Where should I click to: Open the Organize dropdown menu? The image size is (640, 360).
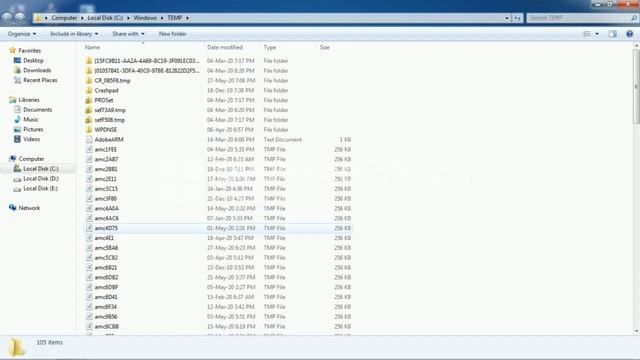[x=22, y=34]
